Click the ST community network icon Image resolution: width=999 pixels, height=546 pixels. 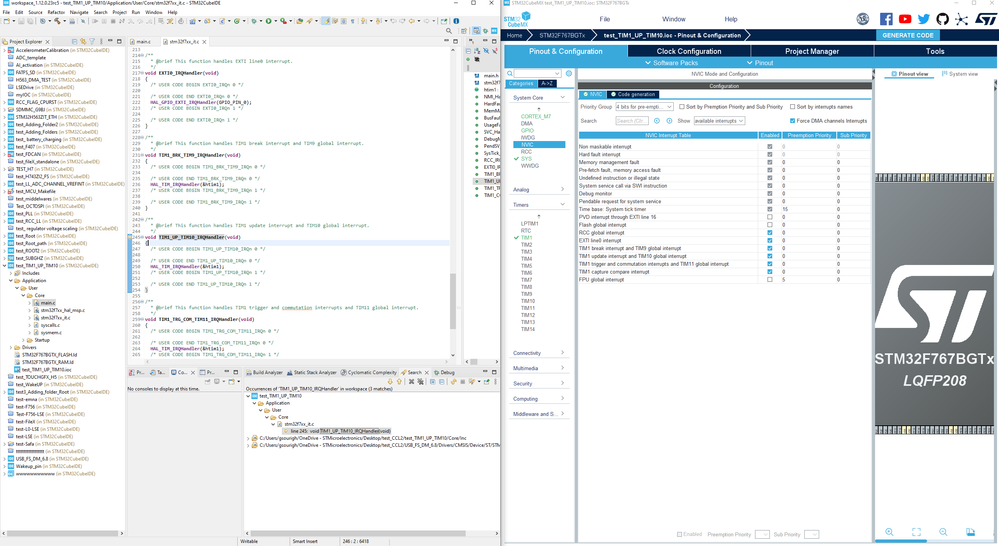coord(961,19)
